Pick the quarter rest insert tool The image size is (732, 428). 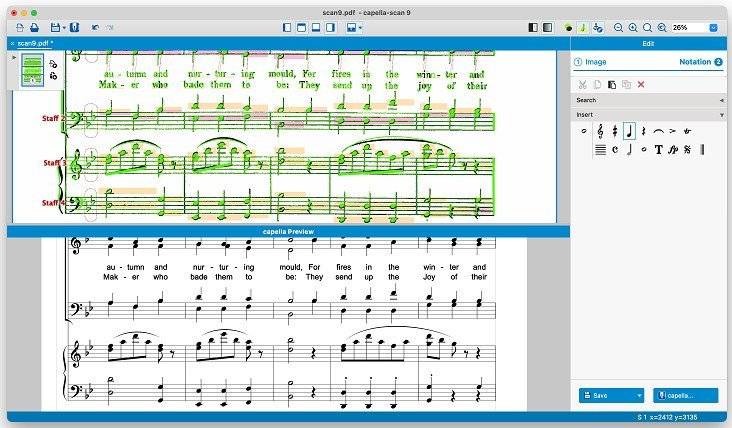click(x=643, y=130)
